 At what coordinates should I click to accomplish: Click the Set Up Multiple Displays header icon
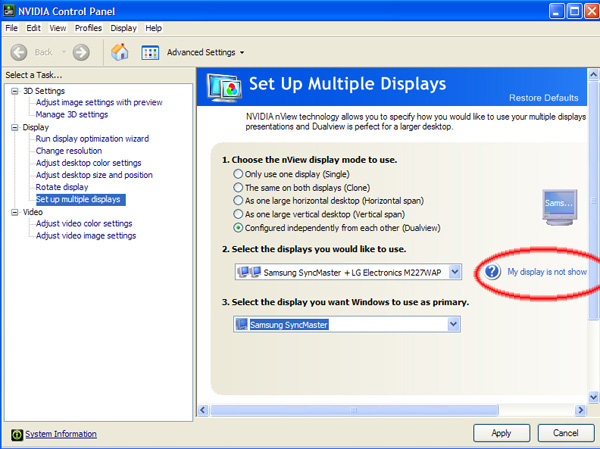pyautogui.click(x=225, y=87)
